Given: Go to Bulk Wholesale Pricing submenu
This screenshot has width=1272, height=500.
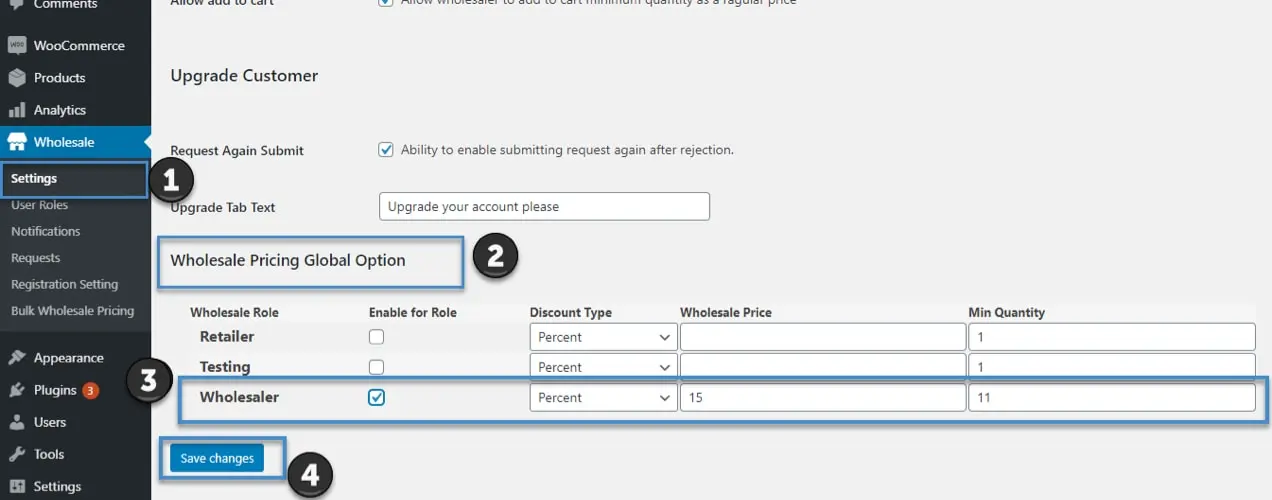Looking at the screenshot, I should pyautogui.click(x=72, y=311).
